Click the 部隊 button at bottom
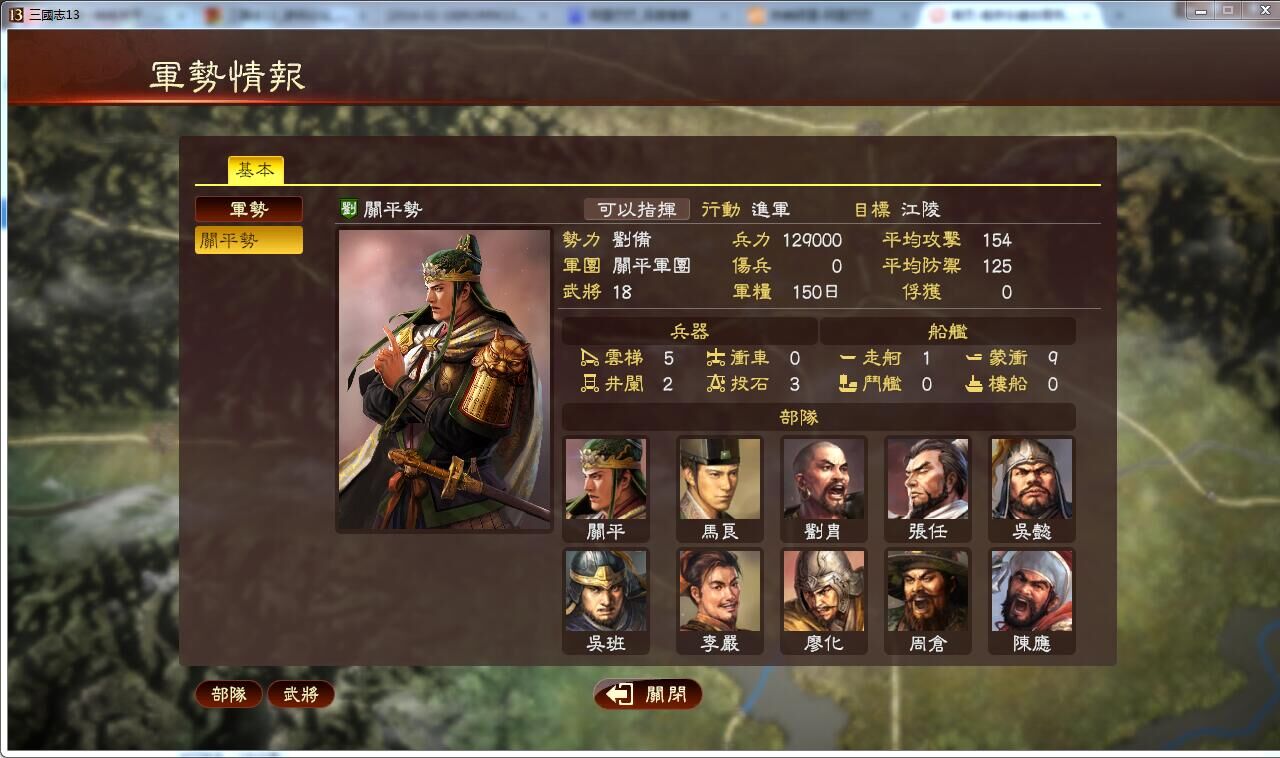This screenshot has height=758, width=1280. (229, 694)
